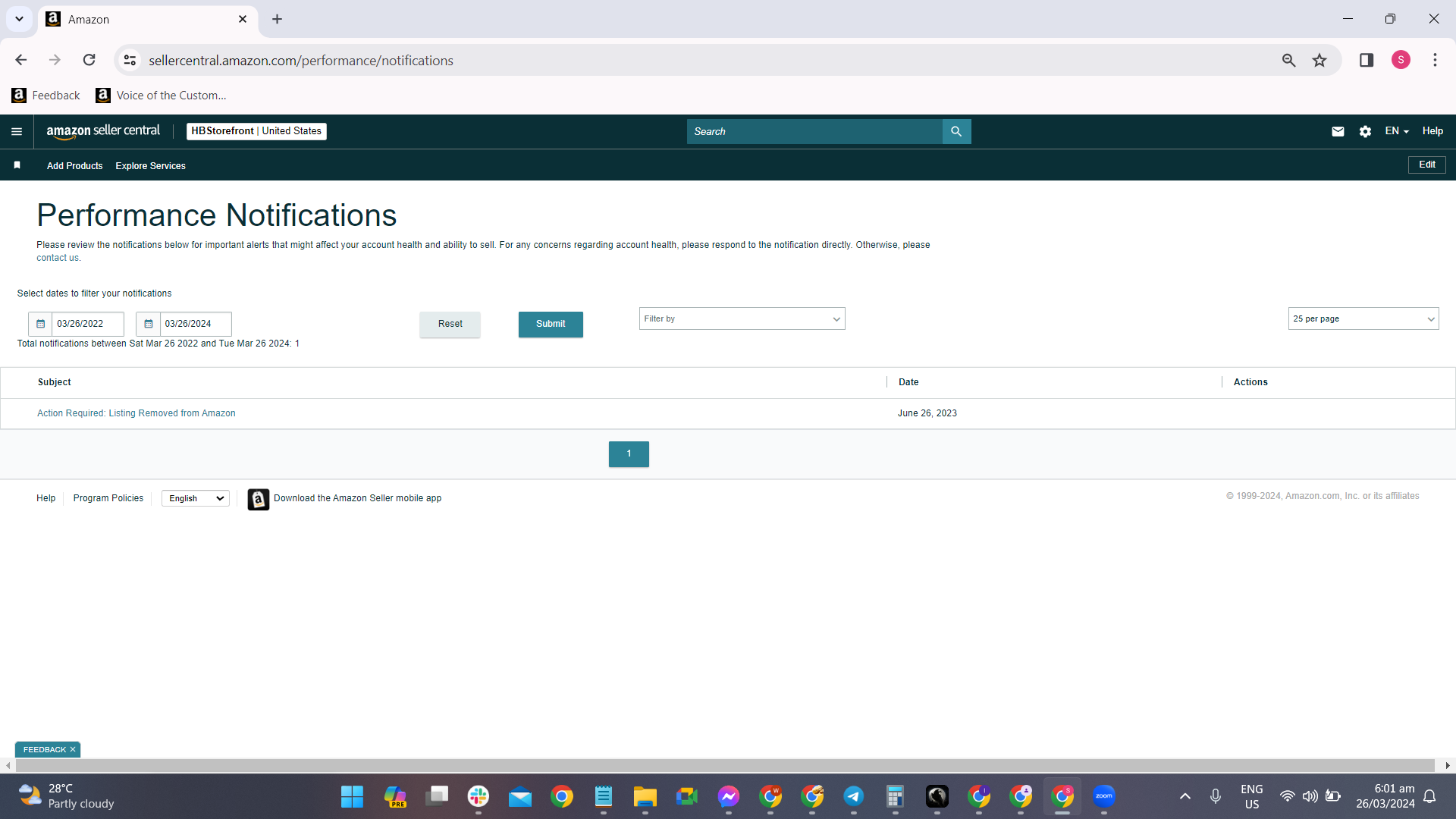Open the Listing Removed from Amazon notification
This screenshot has width=1456, height=819.
(136, 413)
